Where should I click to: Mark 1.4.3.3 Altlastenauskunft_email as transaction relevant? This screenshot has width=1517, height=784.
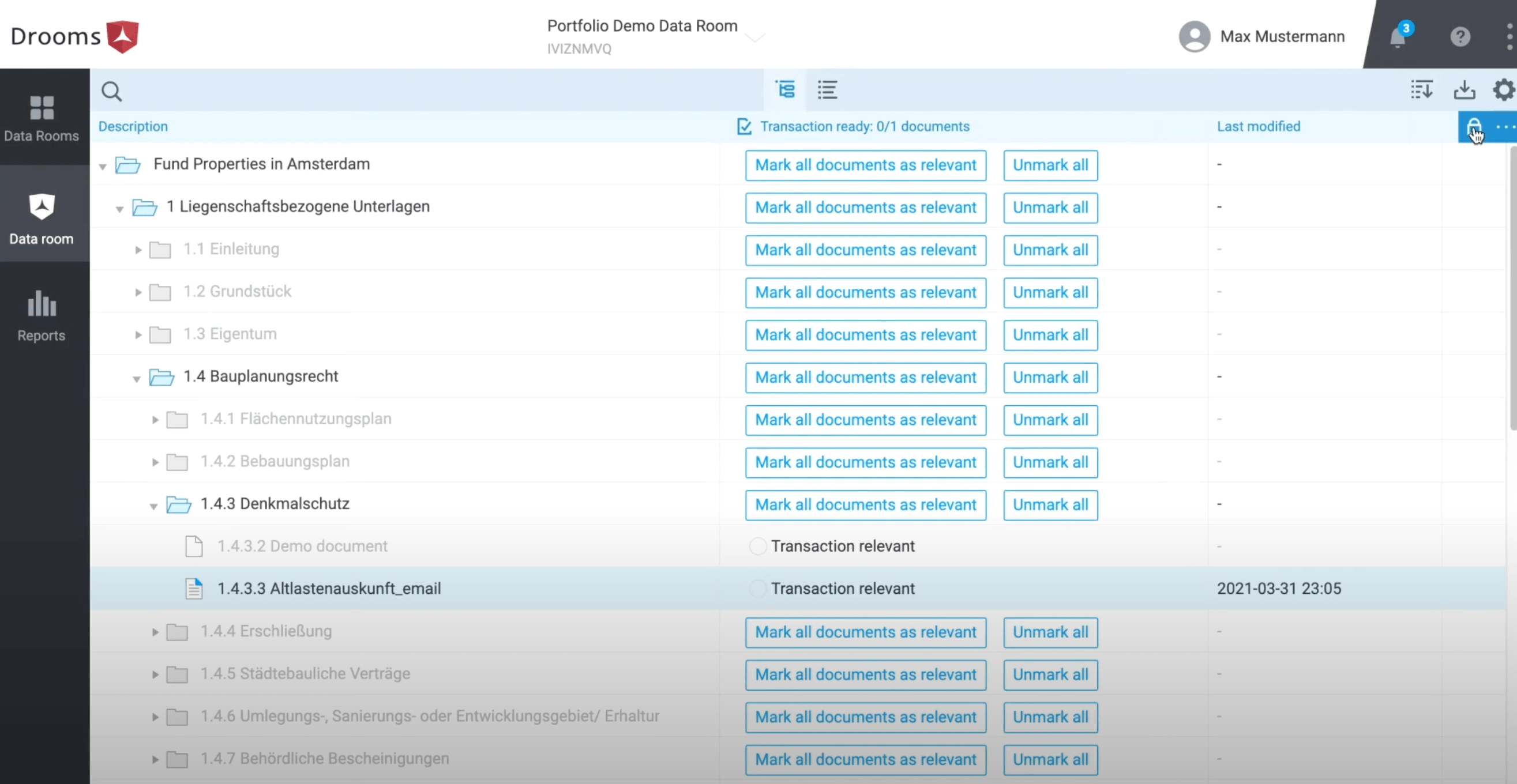point(757,588)
